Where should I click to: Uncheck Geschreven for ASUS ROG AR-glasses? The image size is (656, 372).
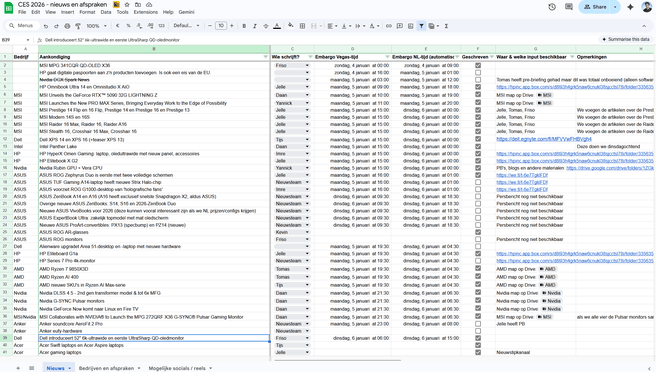click(478, 232)
